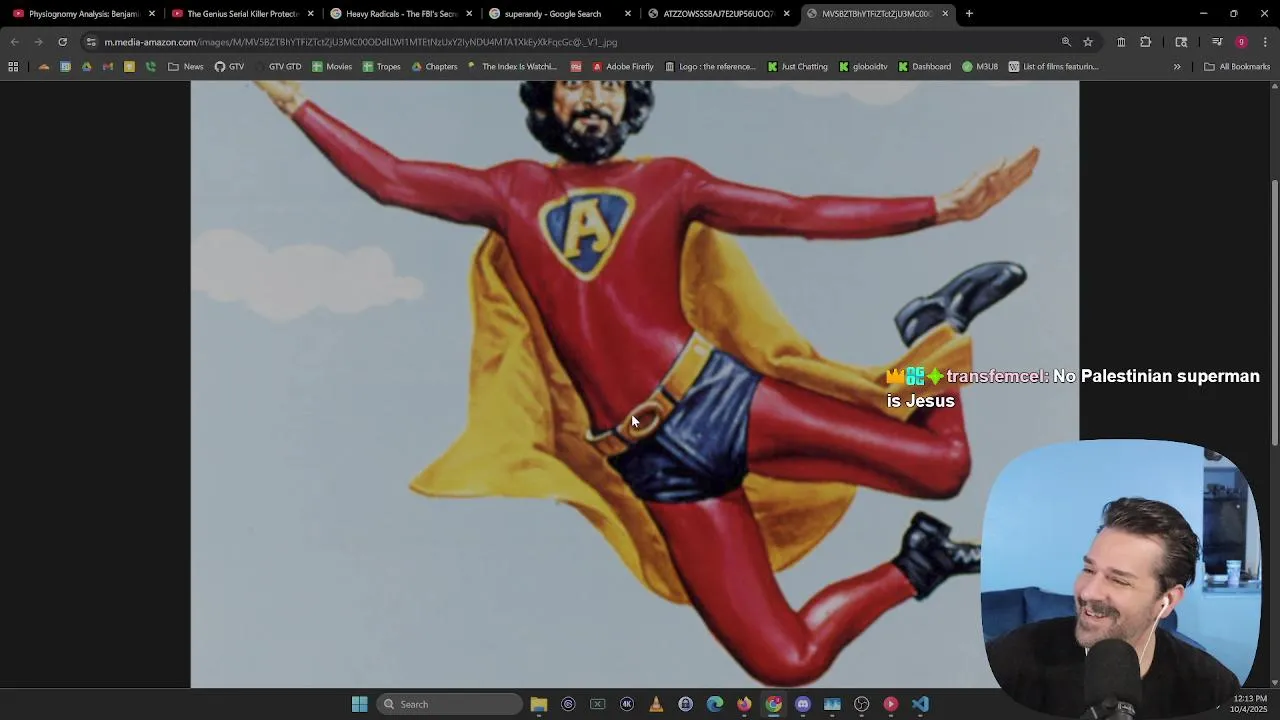Open the Adobe Firefly bookmark
Image resolution: width=1280 pixels, height=720 pixels.
click(x=623, y=67)
